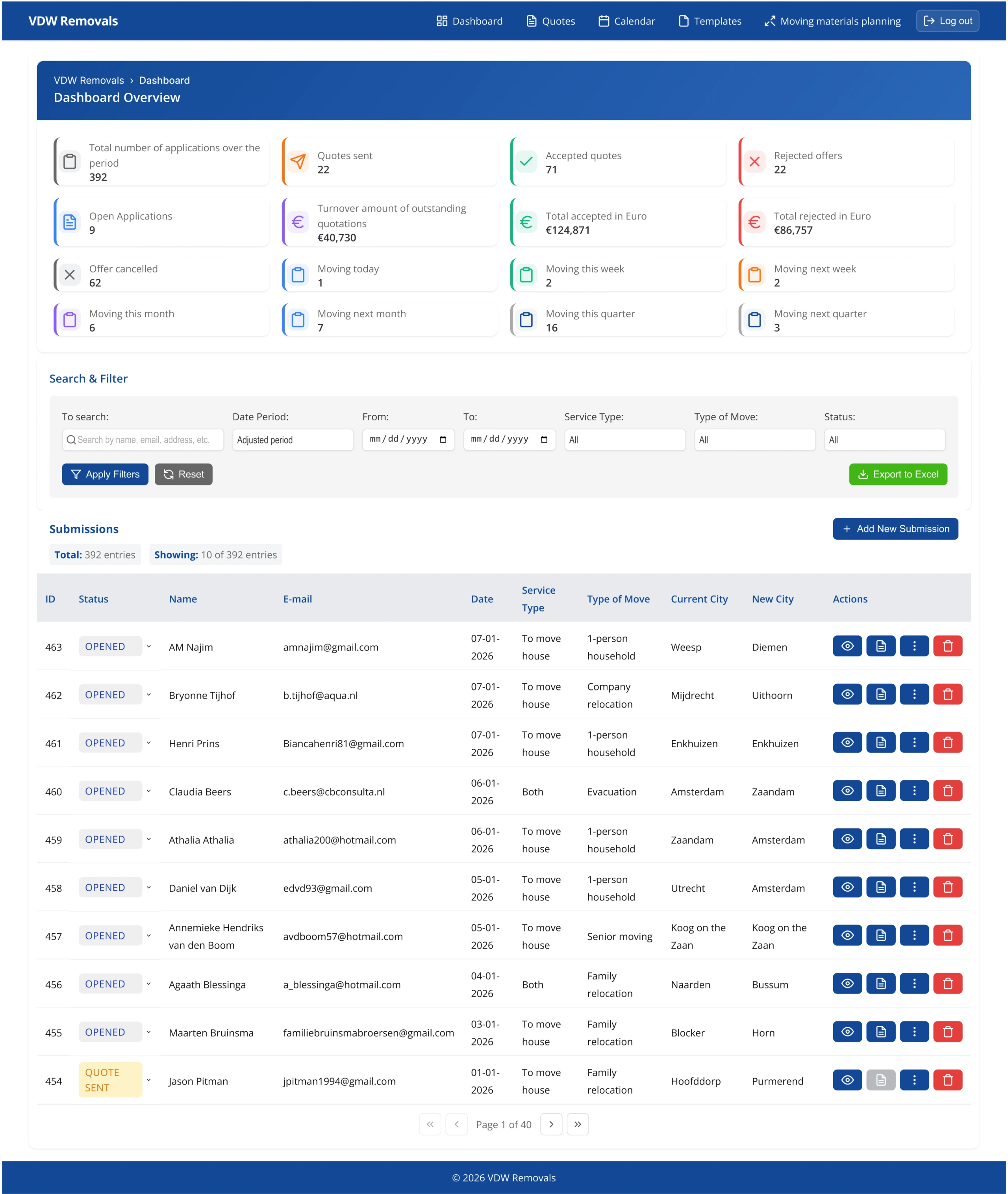Click VDW Removals breadcrumb link
Viewport: 1008px width, 1194px height.
pos(89,80)
